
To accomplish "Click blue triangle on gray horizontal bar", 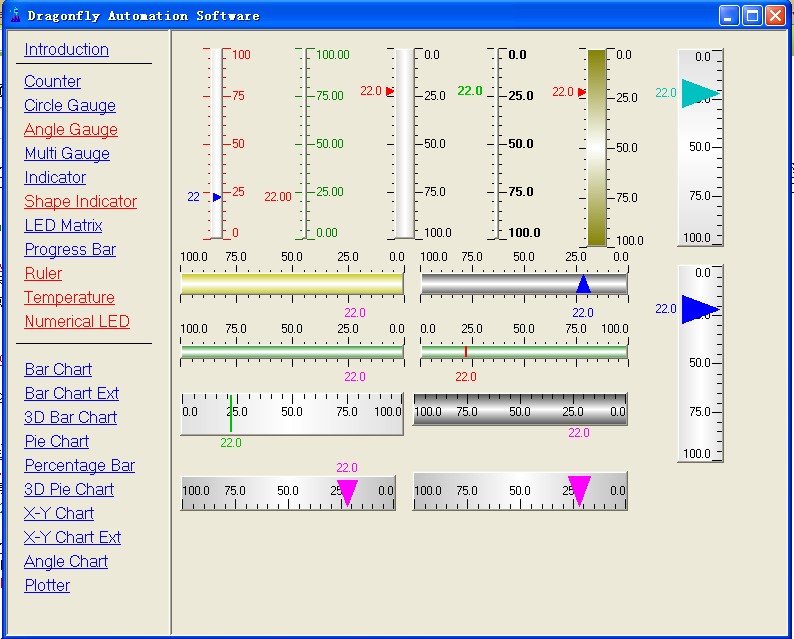I will (x=583, y=284).
